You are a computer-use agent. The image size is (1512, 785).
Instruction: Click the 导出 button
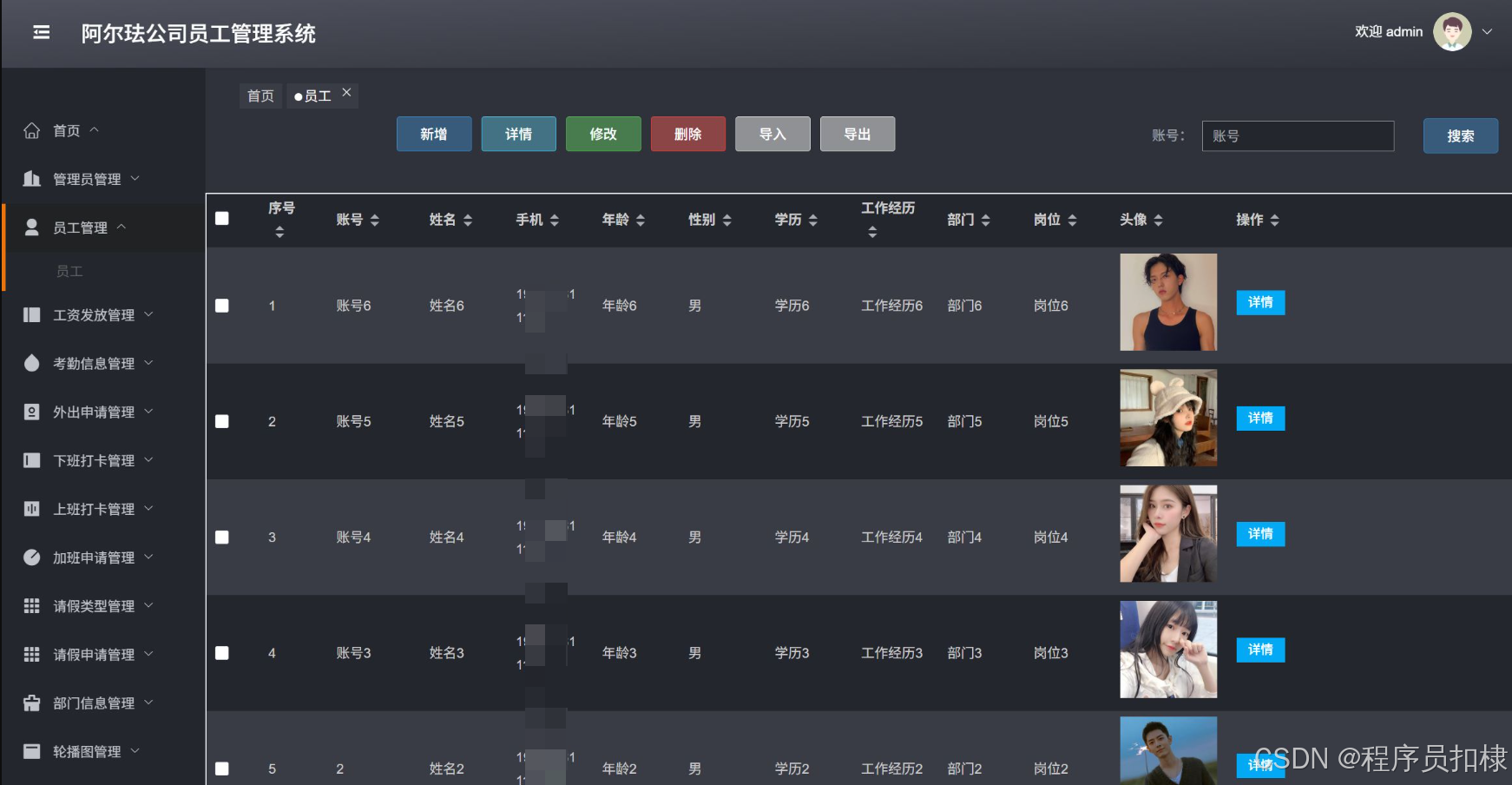coord(858,134)
